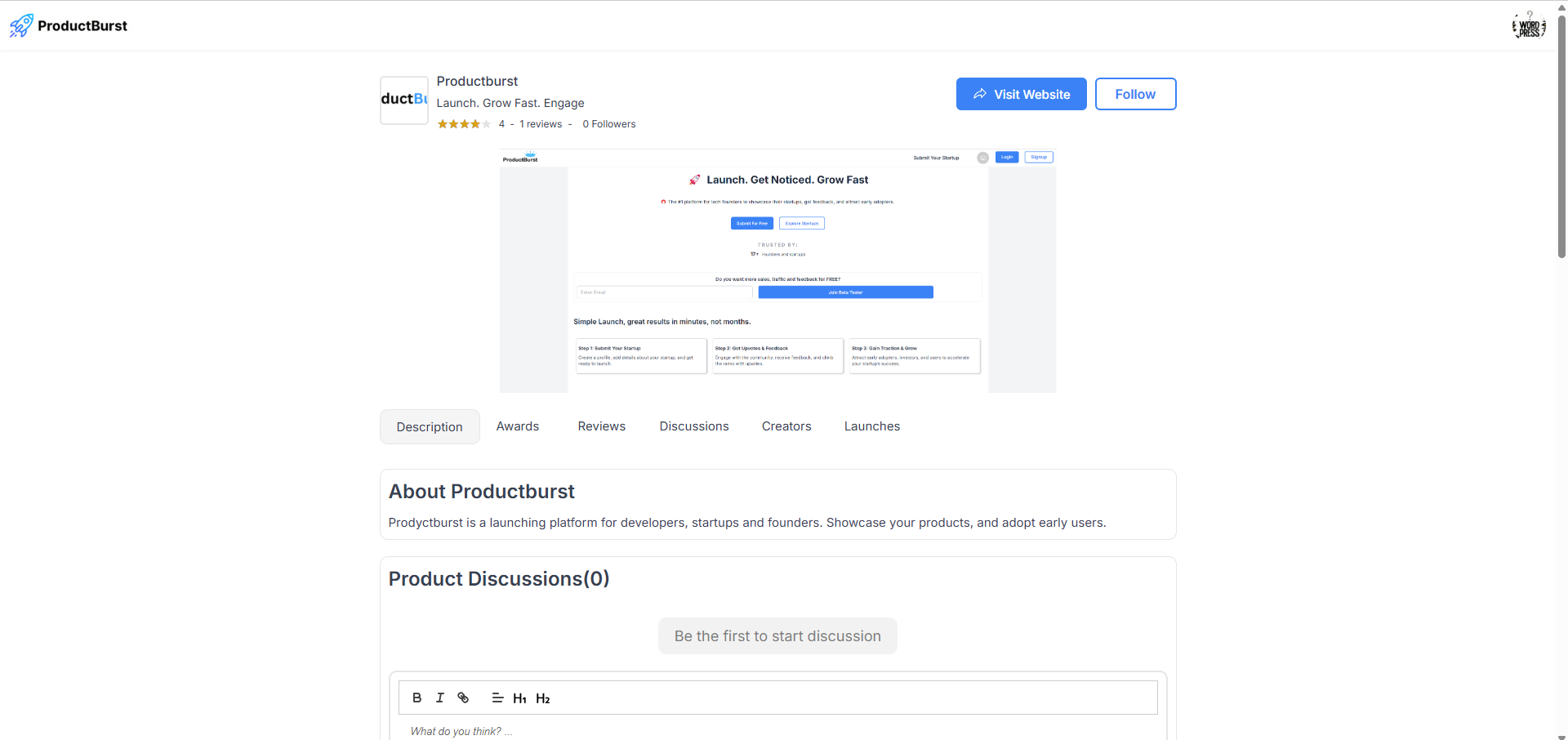Click the Product Discussions(0) heading
The width and height of the screenshot is (1568, 740).
tap(499, 579)
